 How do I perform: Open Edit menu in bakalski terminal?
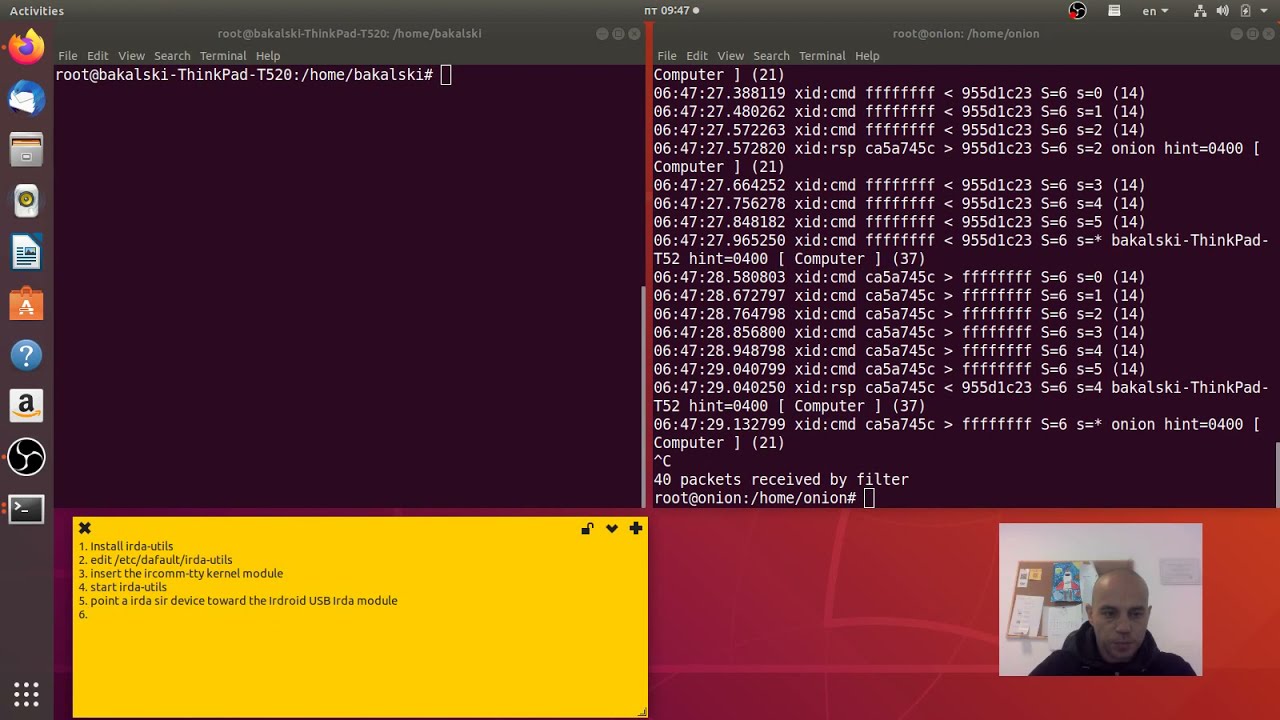(x=97, y=56)
